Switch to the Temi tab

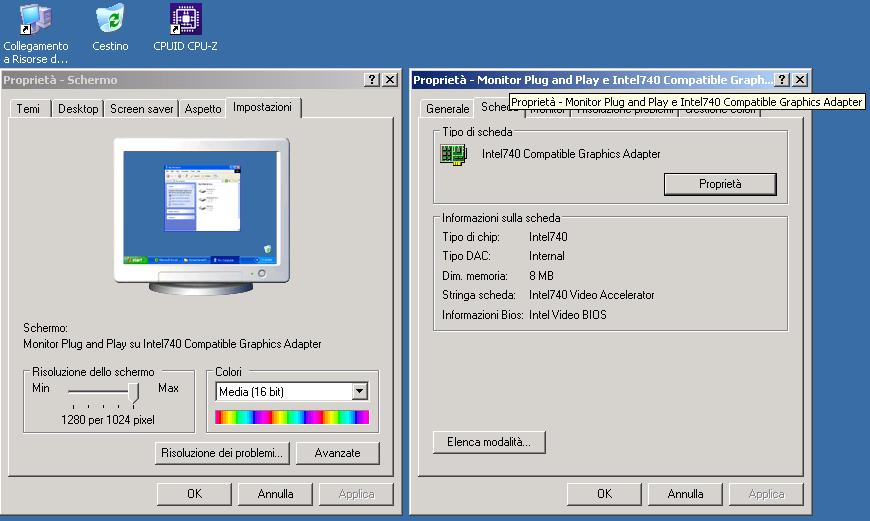coord(28,109)
